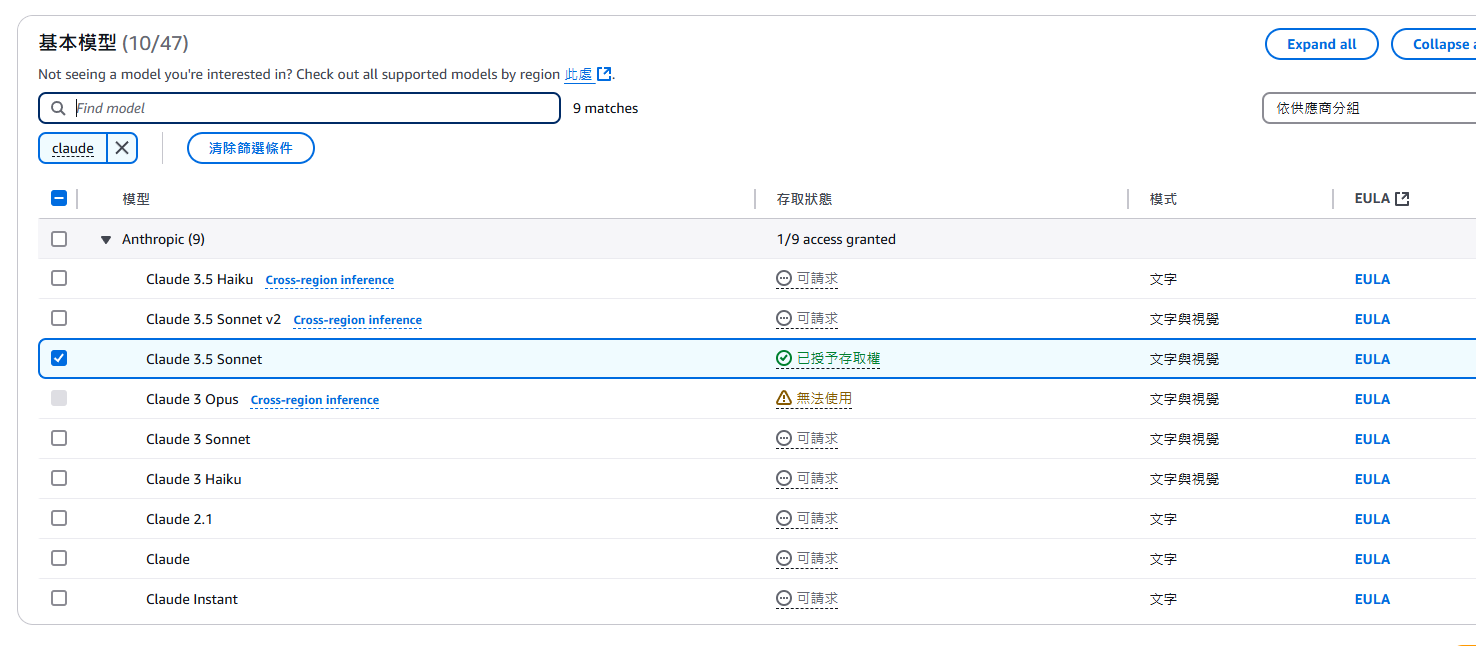
Task: Click the external link icon beside EULA header
Action: (x=1402, y=199)
